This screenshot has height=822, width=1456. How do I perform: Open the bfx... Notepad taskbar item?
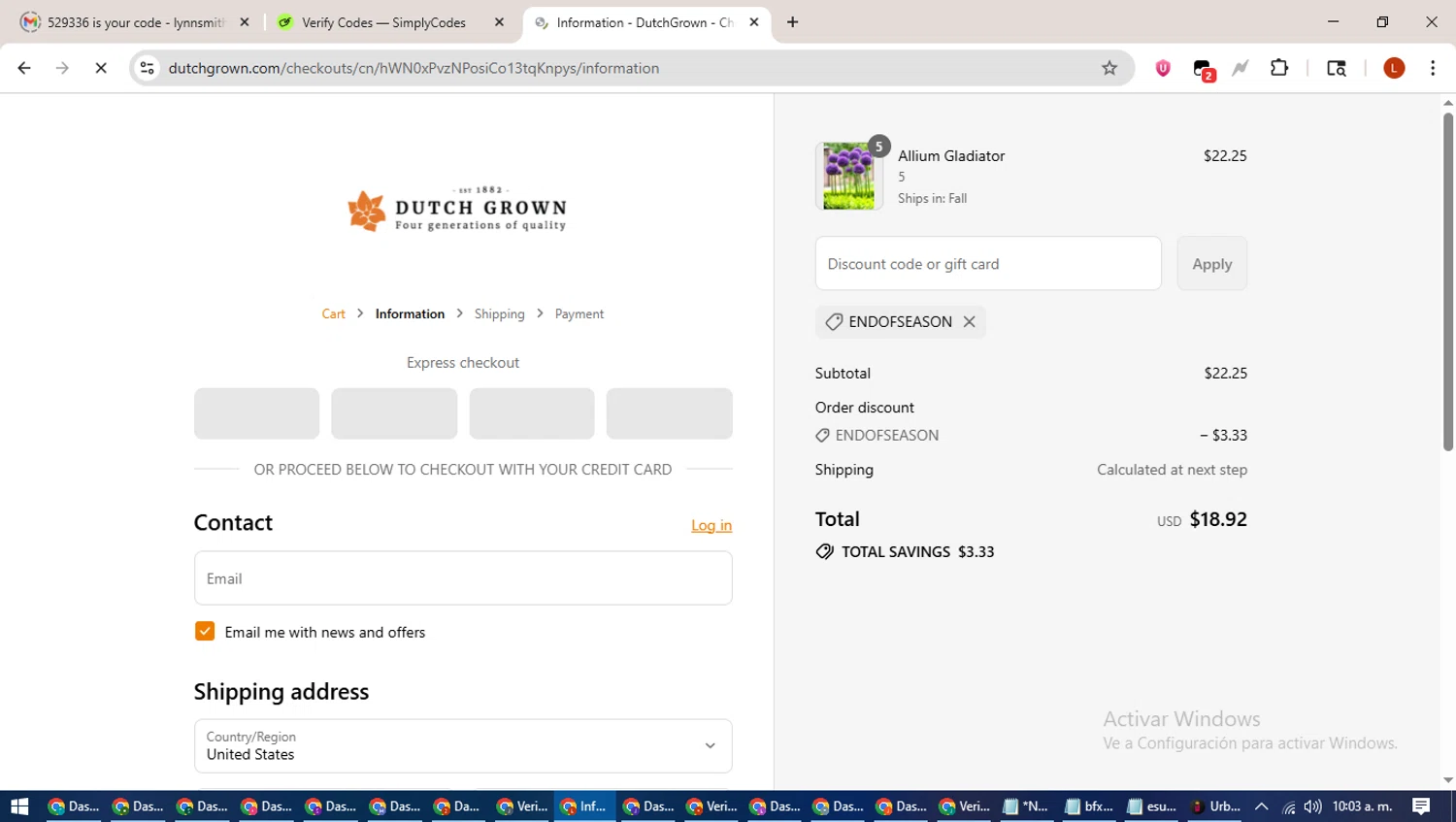point(1089,806)
